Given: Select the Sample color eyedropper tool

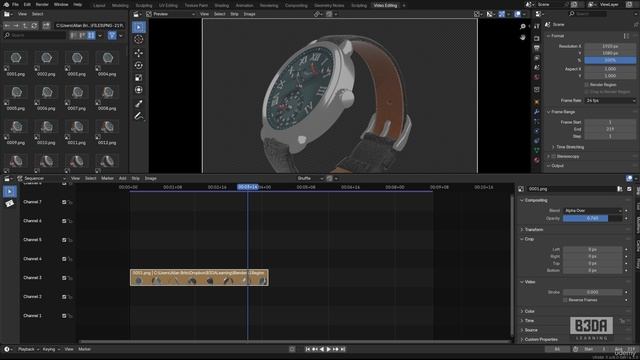Looking at the screenshot, I should pyautogui.click(x=139, y=104).
